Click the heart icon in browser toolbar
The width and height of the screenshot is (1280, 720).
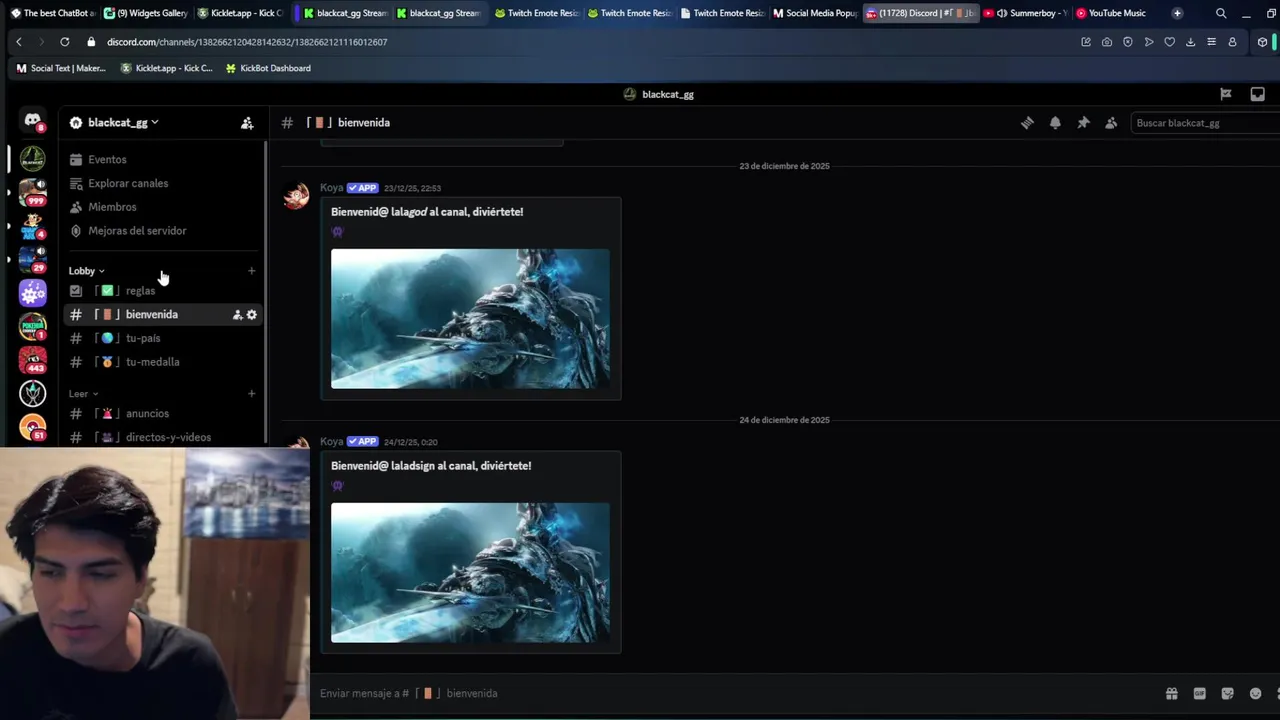click(1169, 42)
